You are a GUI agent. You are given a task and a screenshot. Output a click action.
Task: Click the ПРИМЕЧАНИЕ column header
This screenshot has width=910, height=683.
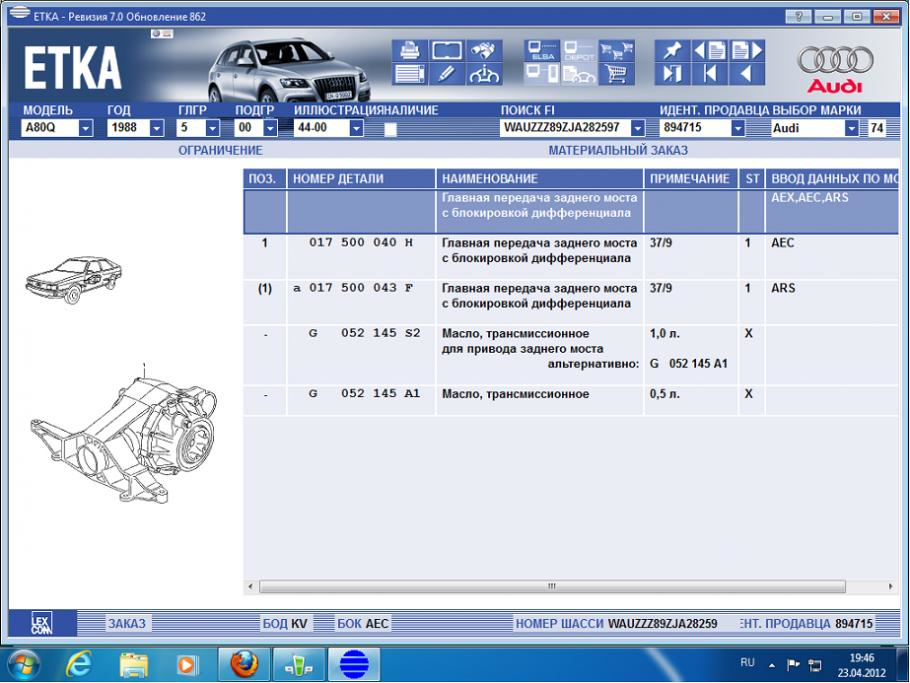pos(690,179)
